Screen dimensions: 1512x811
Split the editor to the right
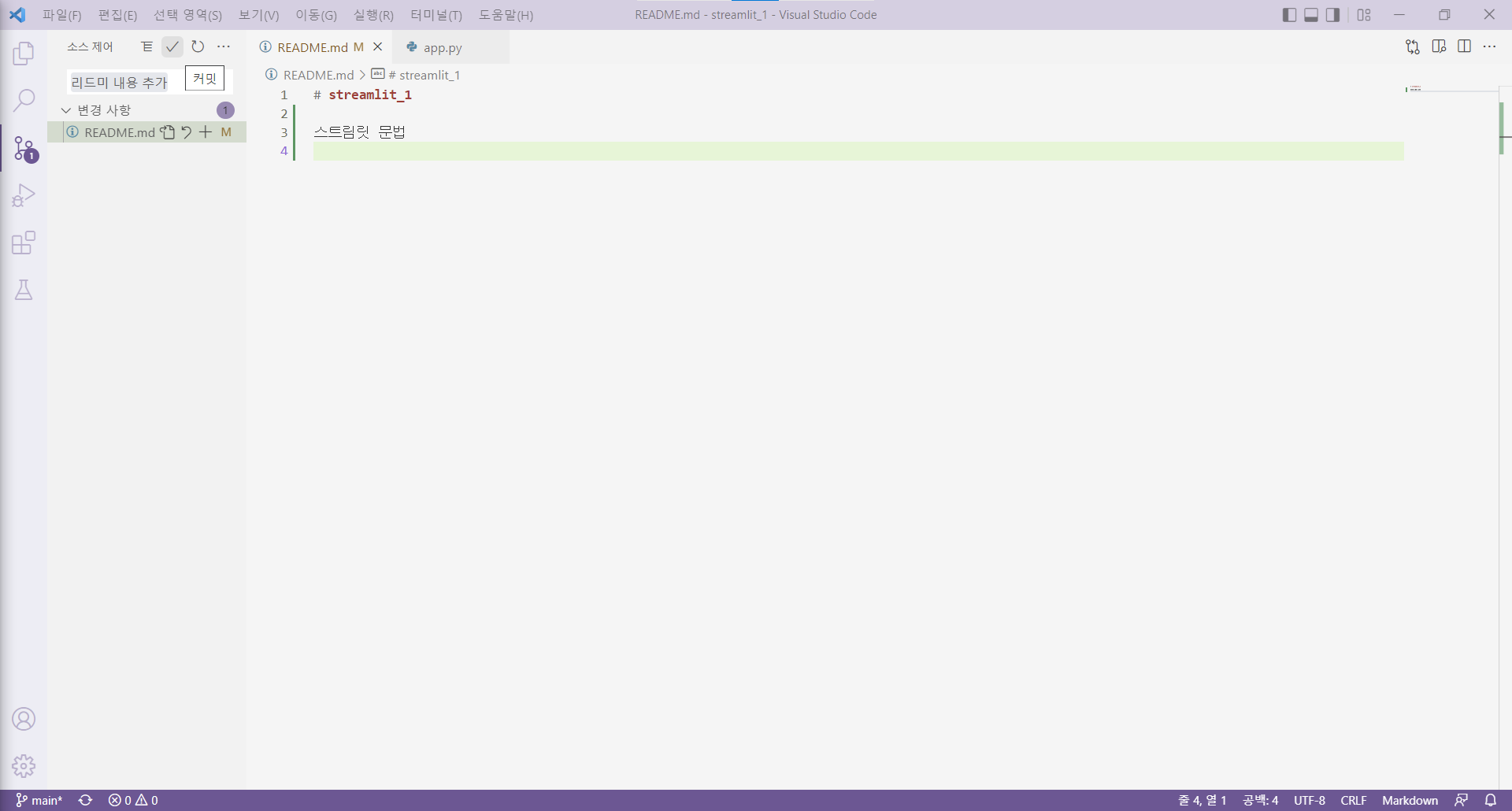coord(1465,46)
